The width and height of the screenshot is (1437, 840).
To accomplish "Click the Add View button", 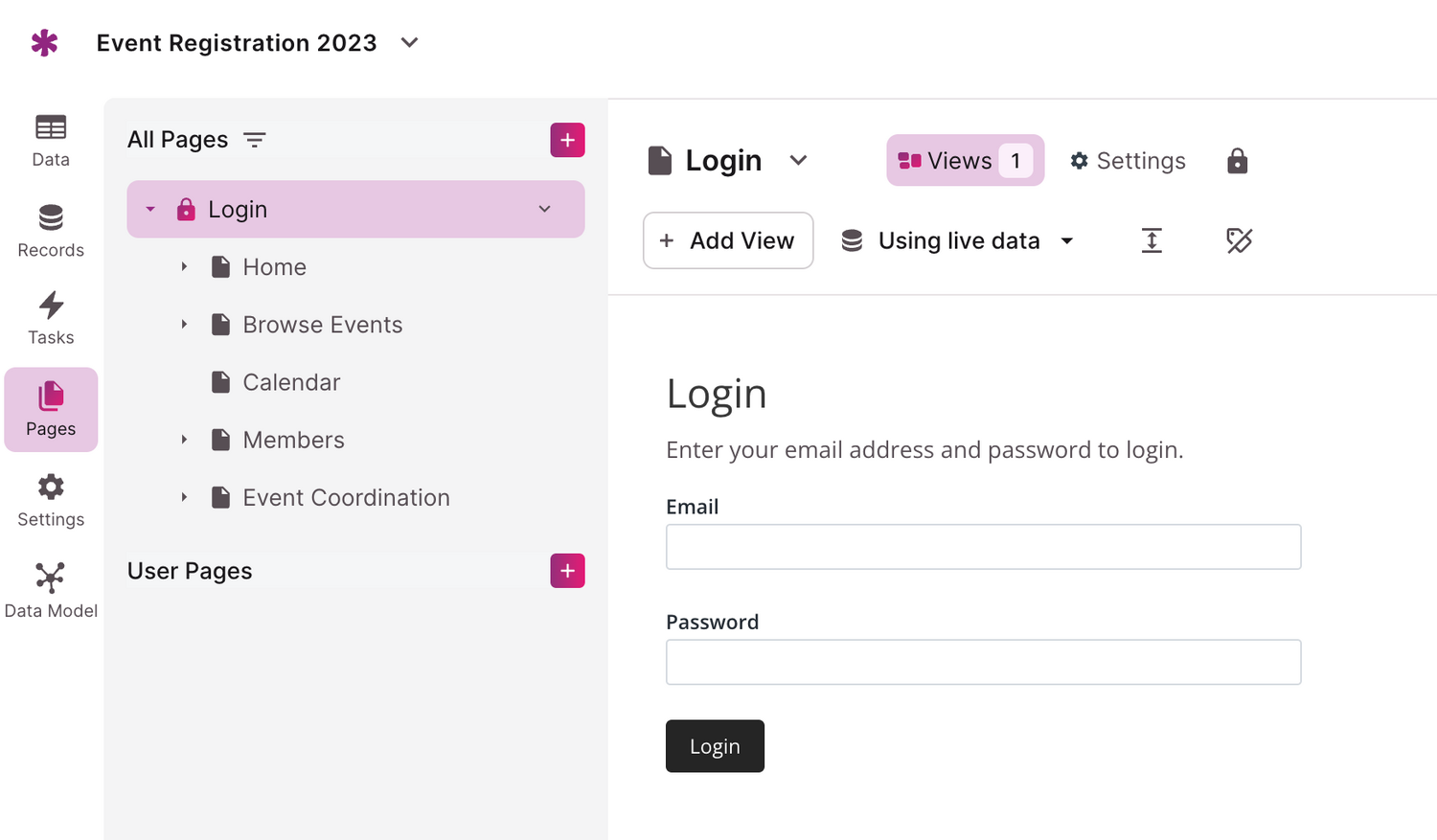I will point(728,240).
